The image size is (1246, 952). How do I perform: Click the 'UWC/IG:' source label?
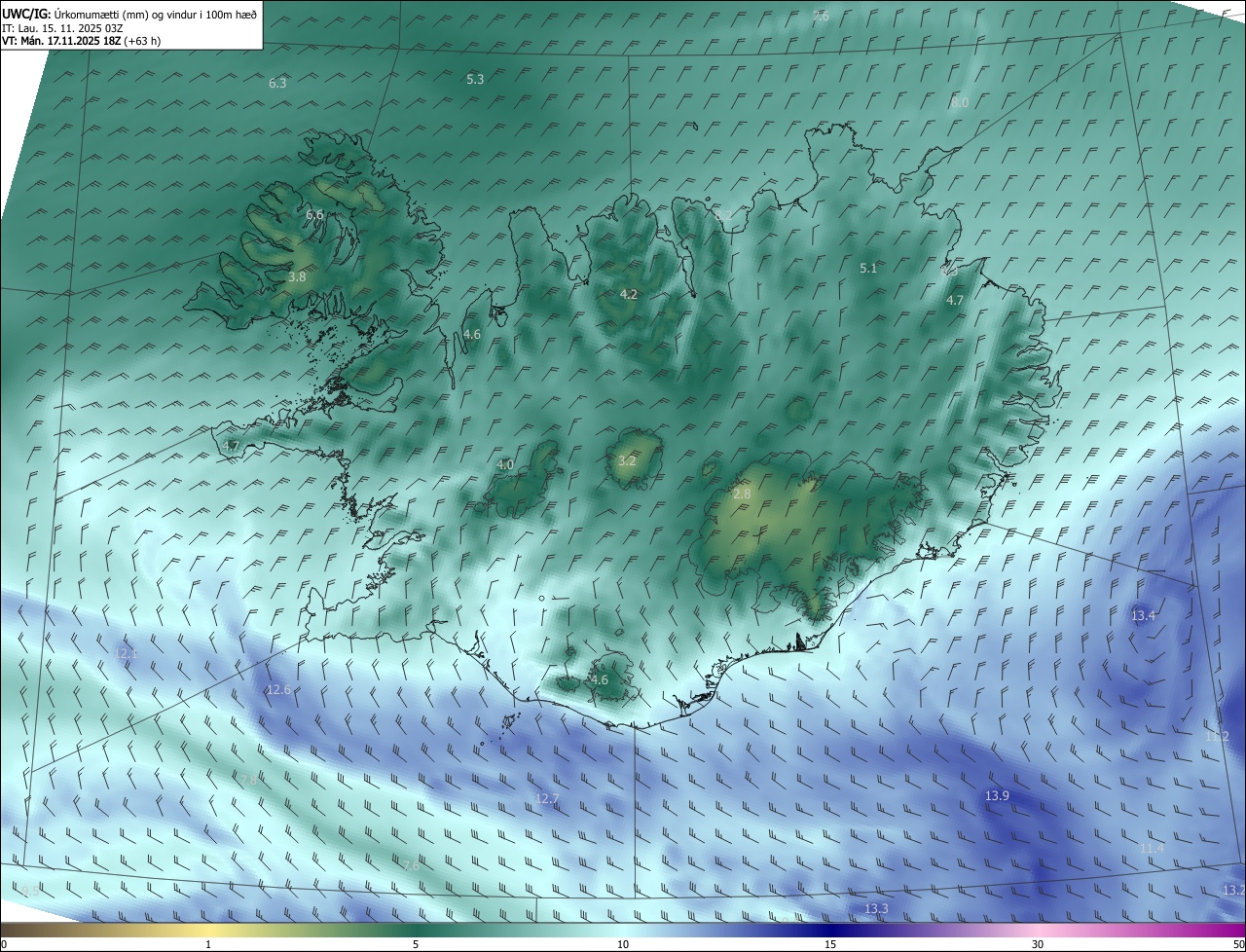26,14
